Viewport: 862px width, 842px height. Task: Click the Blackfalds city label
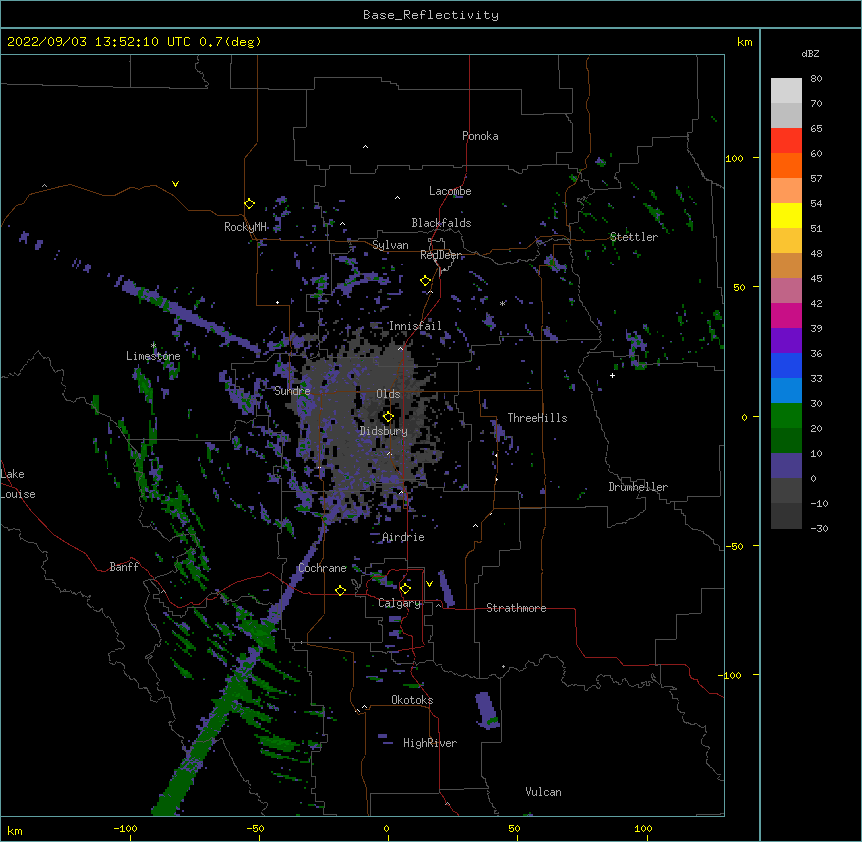[441, 223]
